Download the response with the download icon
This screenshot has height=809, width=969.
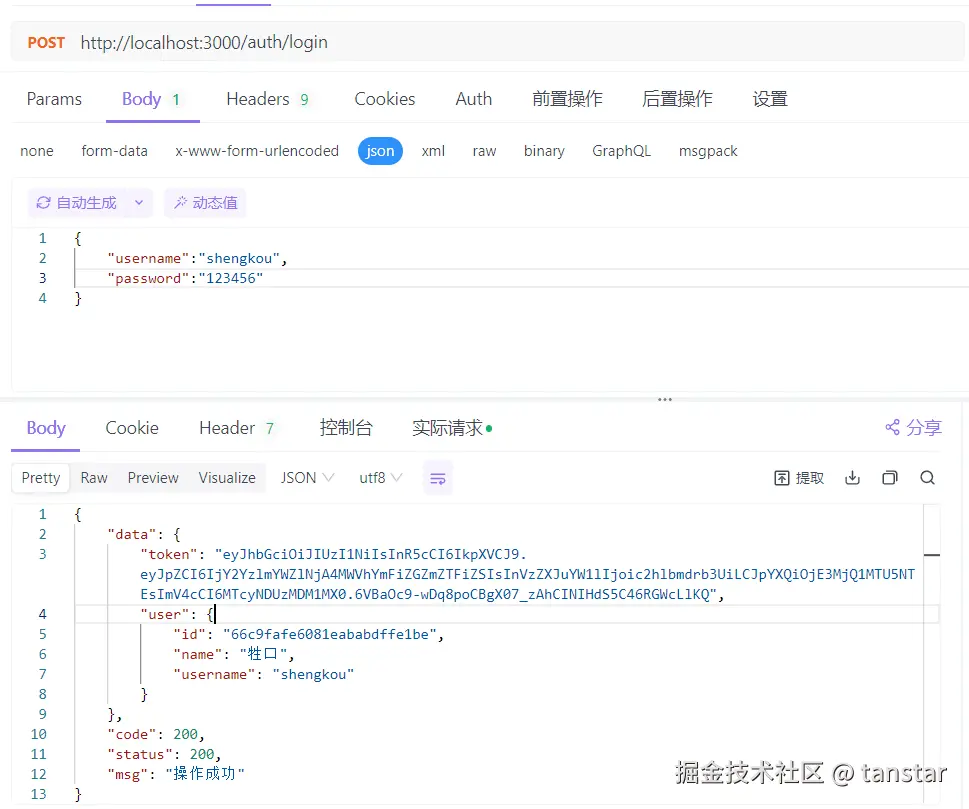coord(852,478)
